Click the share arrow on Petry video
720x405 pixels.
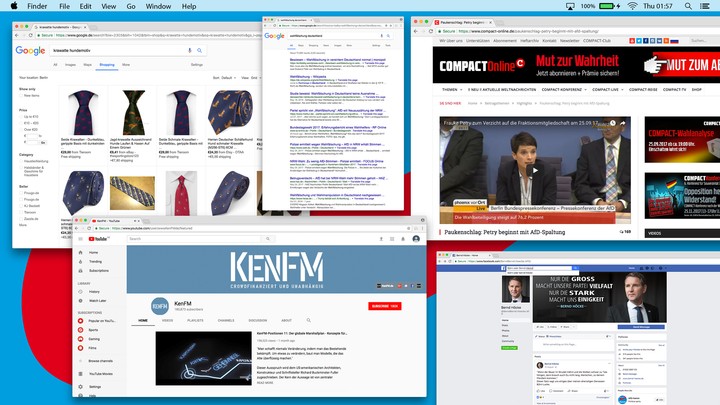(x=623, y=123)
